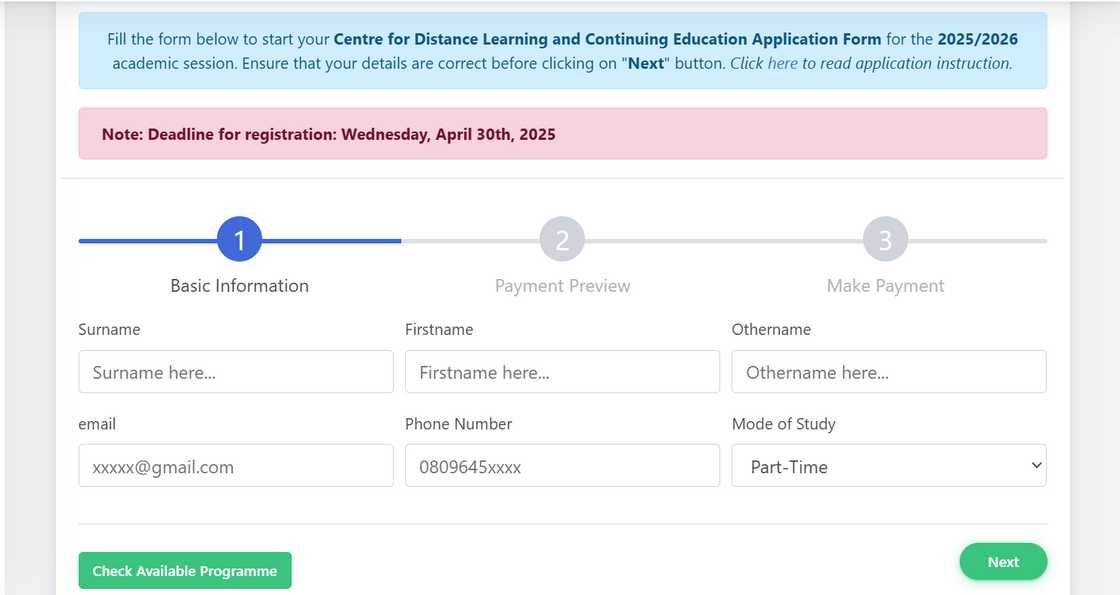Click the 'email' field label text
Screen dimensions: 1120x595
pyautogui.click(x=97, y=424)
